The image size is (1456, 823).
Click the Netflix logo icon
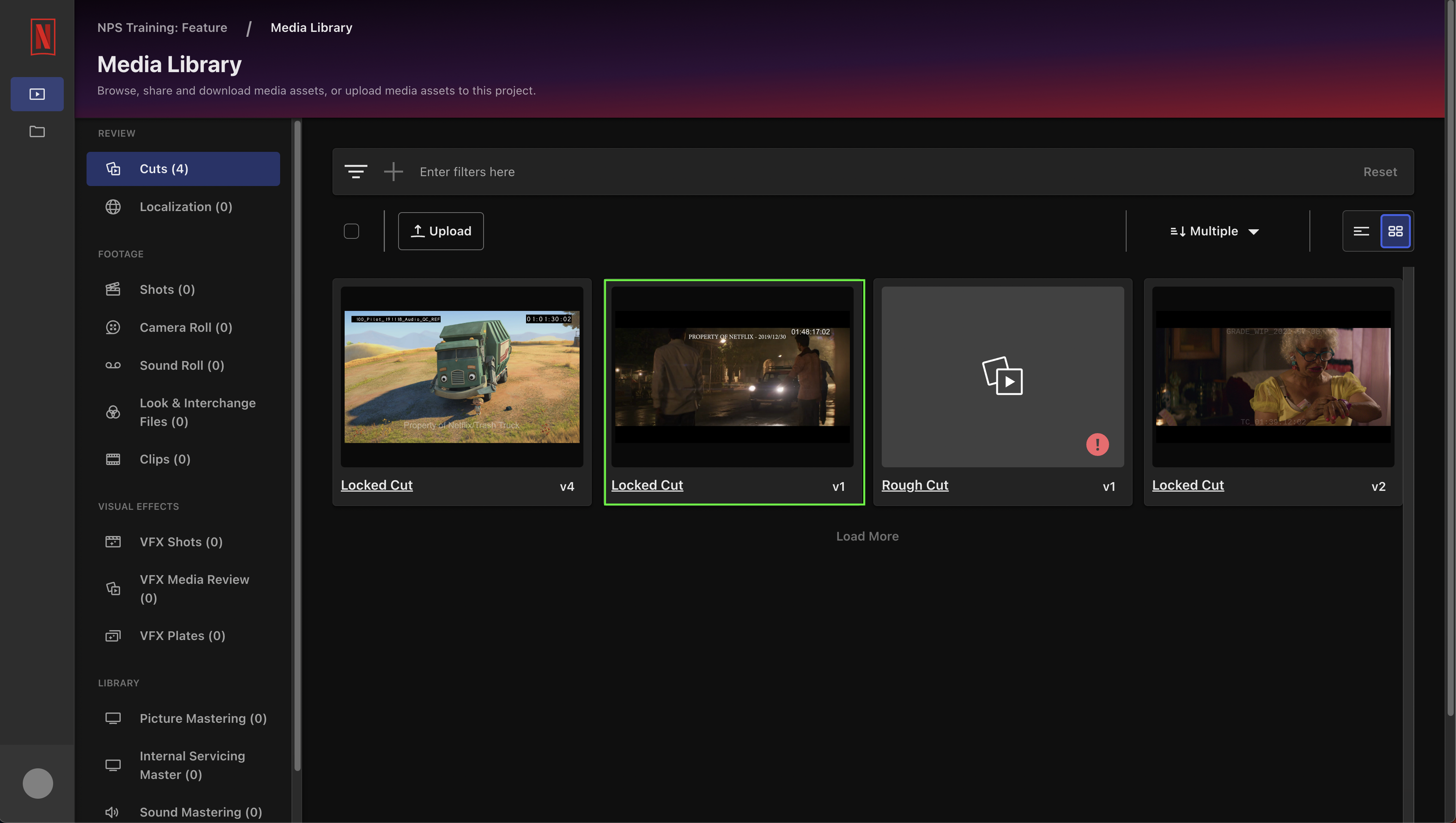(43, 37)
